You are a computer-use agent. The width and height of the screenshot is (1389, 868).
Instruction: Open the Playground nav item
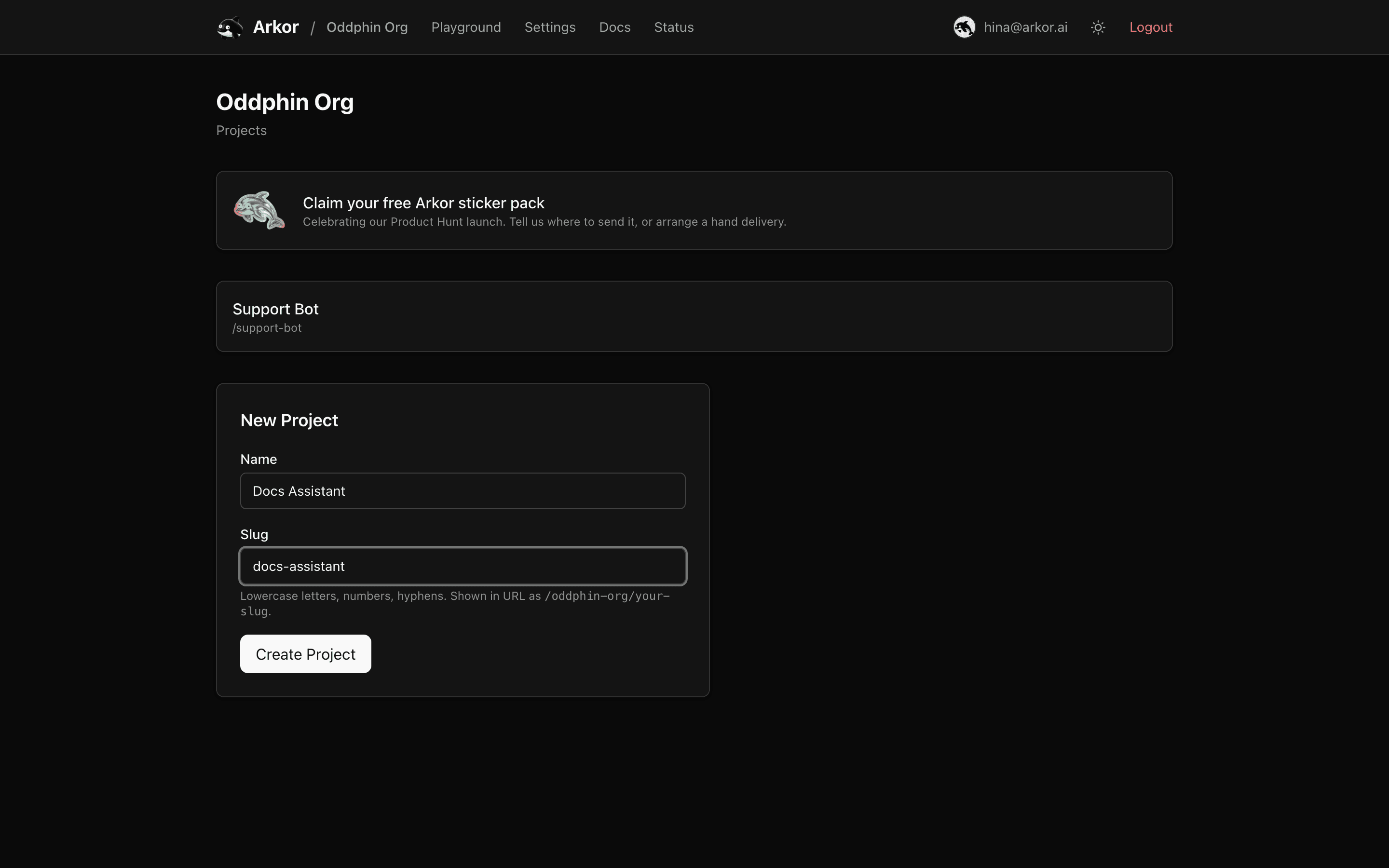point(466,27)
